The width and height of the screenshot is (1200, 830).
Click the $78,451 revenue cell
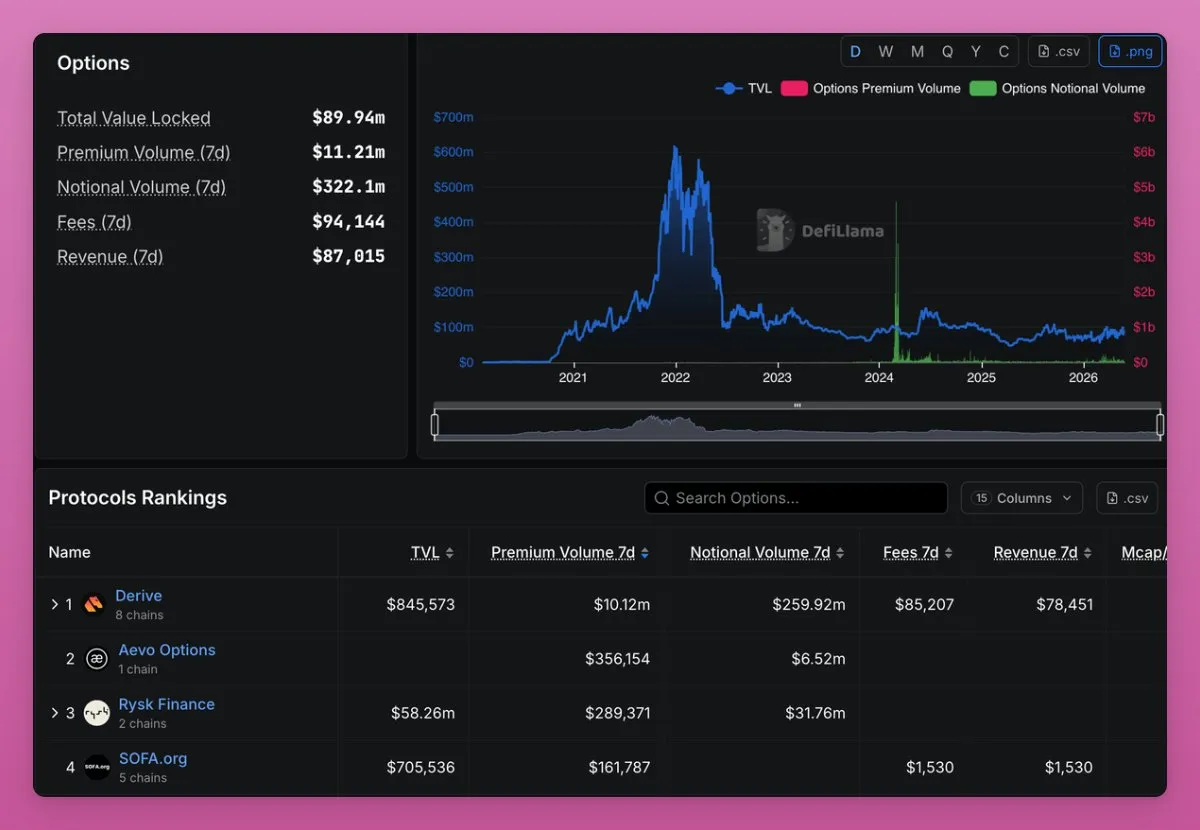[1063, 604]
